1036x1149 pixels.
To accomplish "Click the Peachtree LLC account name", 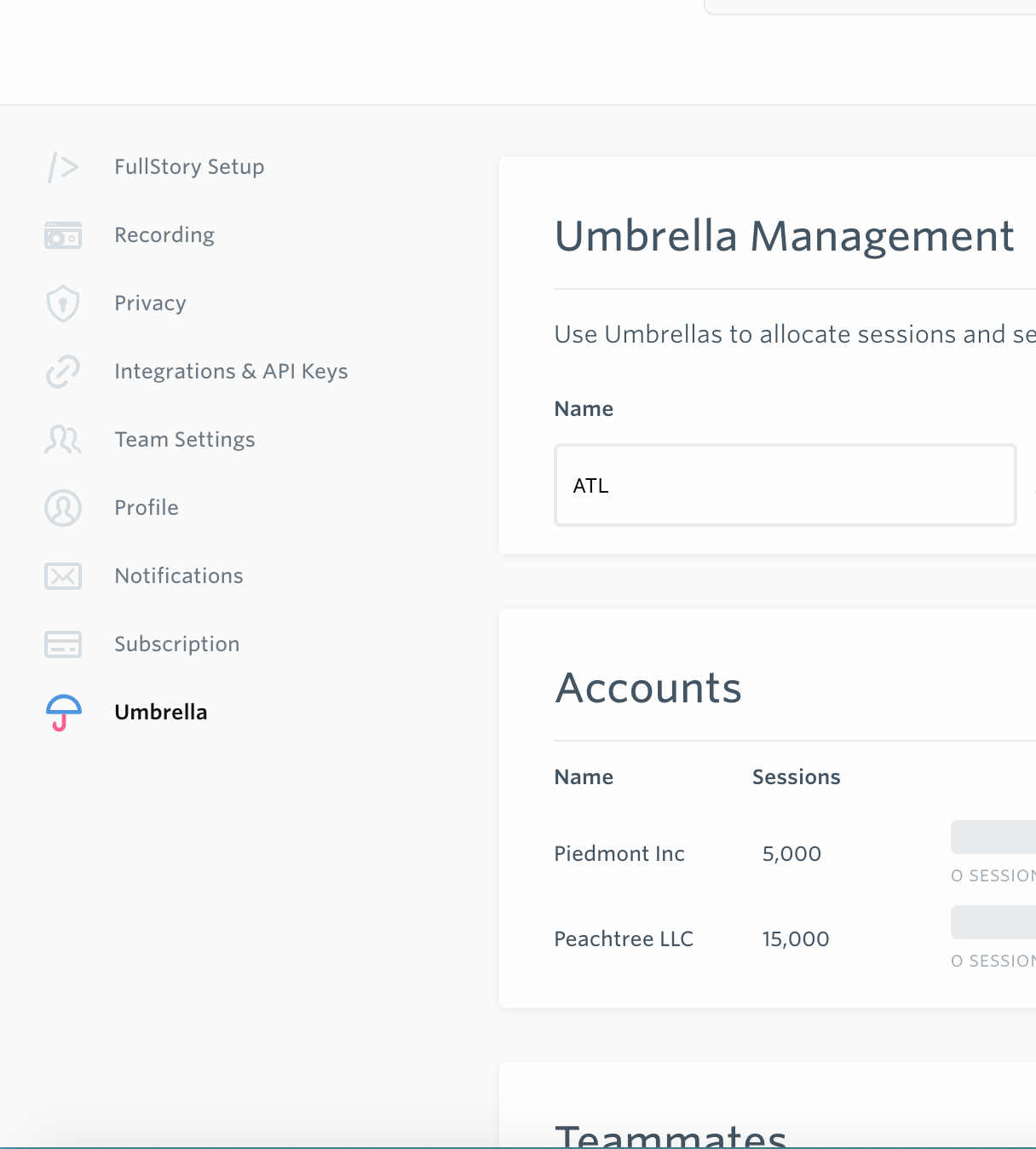I will (x=624, y=938).
